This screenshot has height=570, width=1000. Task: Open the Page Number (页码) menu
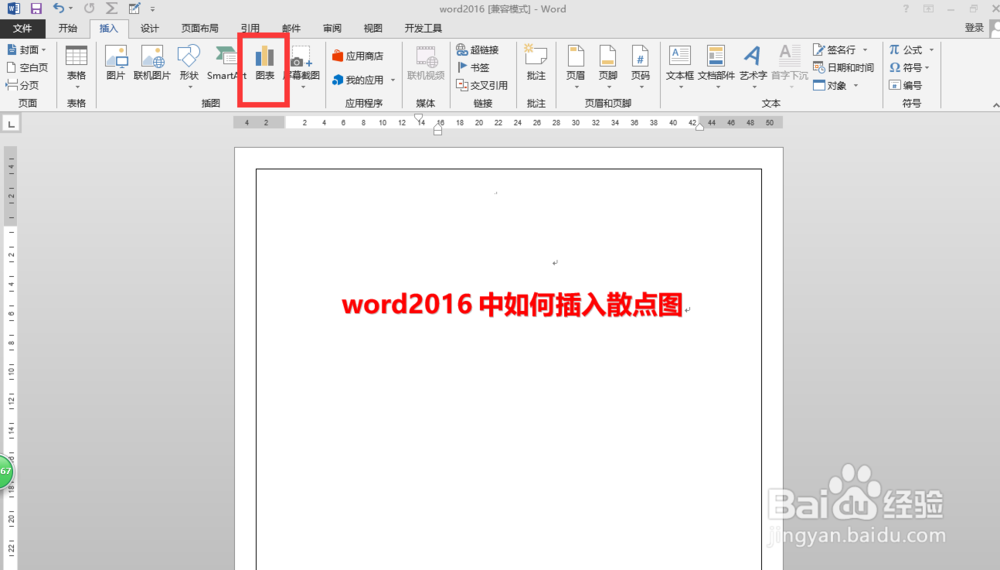pos(640,66)
